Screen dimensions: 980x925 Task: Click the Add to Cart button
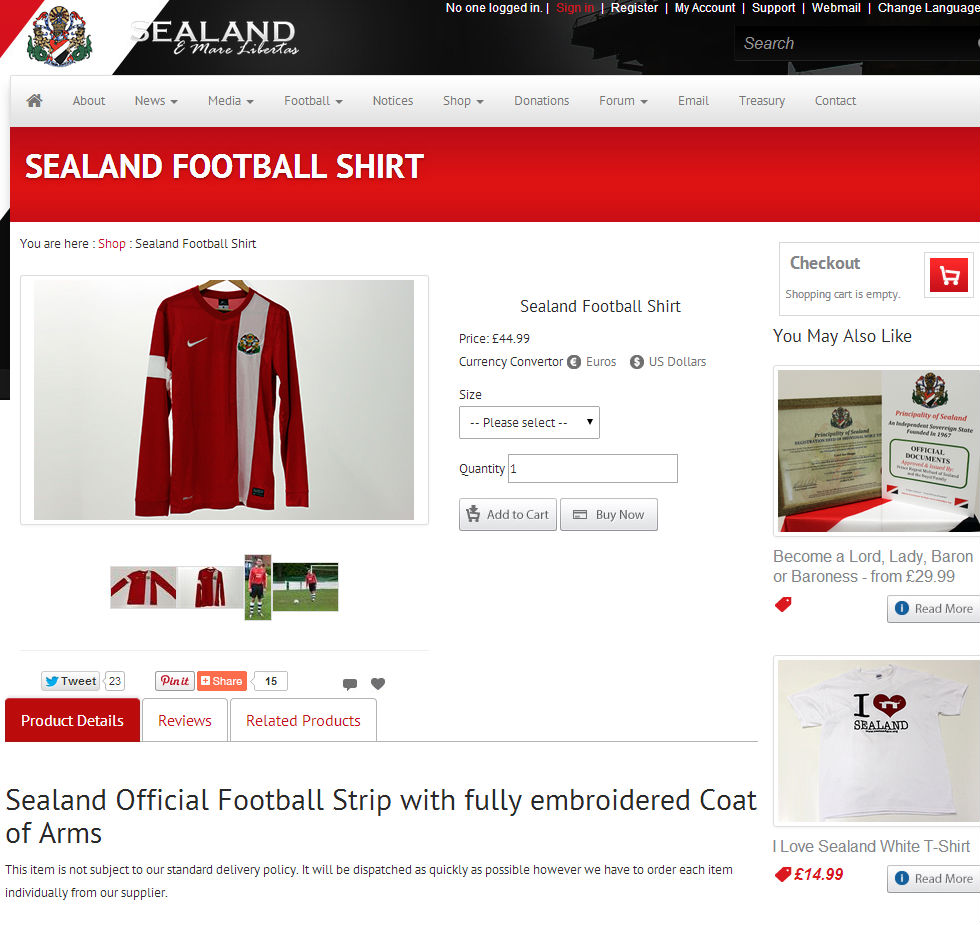click(x=508, y=514)
